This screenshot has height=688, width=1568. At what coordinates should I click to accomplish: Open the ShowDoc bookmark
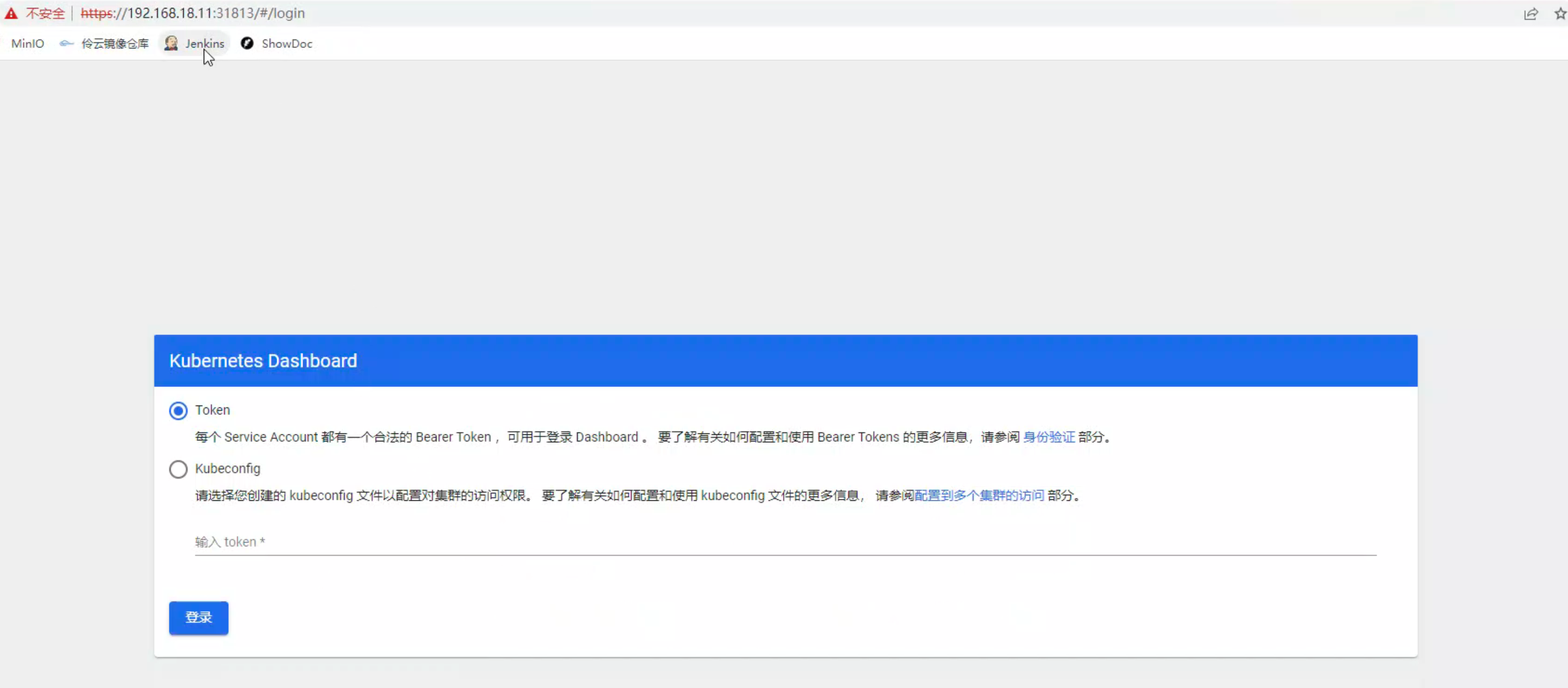(276, 44)
